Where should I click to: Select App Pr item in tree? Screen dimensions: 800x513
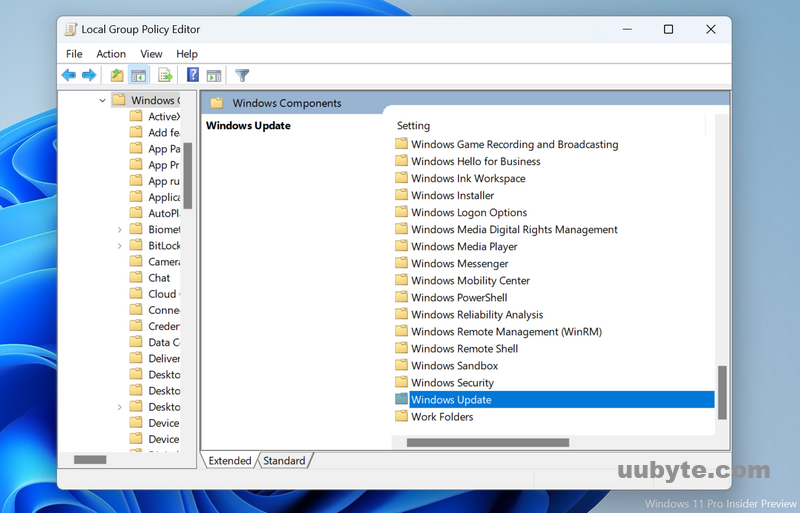click(x=164, y=165)
